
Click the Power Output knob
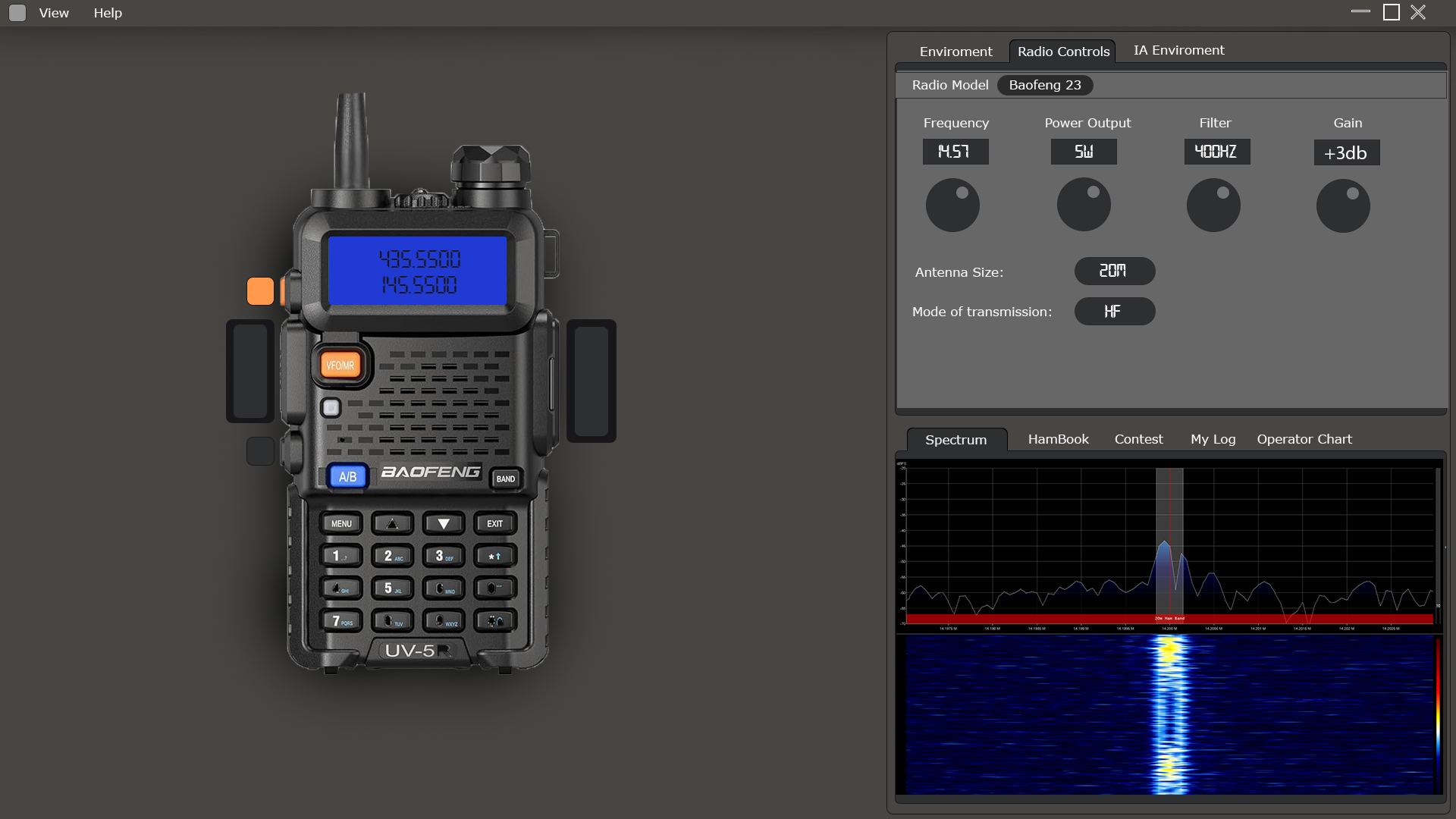pyautogui.click(x=1084, y=205)
